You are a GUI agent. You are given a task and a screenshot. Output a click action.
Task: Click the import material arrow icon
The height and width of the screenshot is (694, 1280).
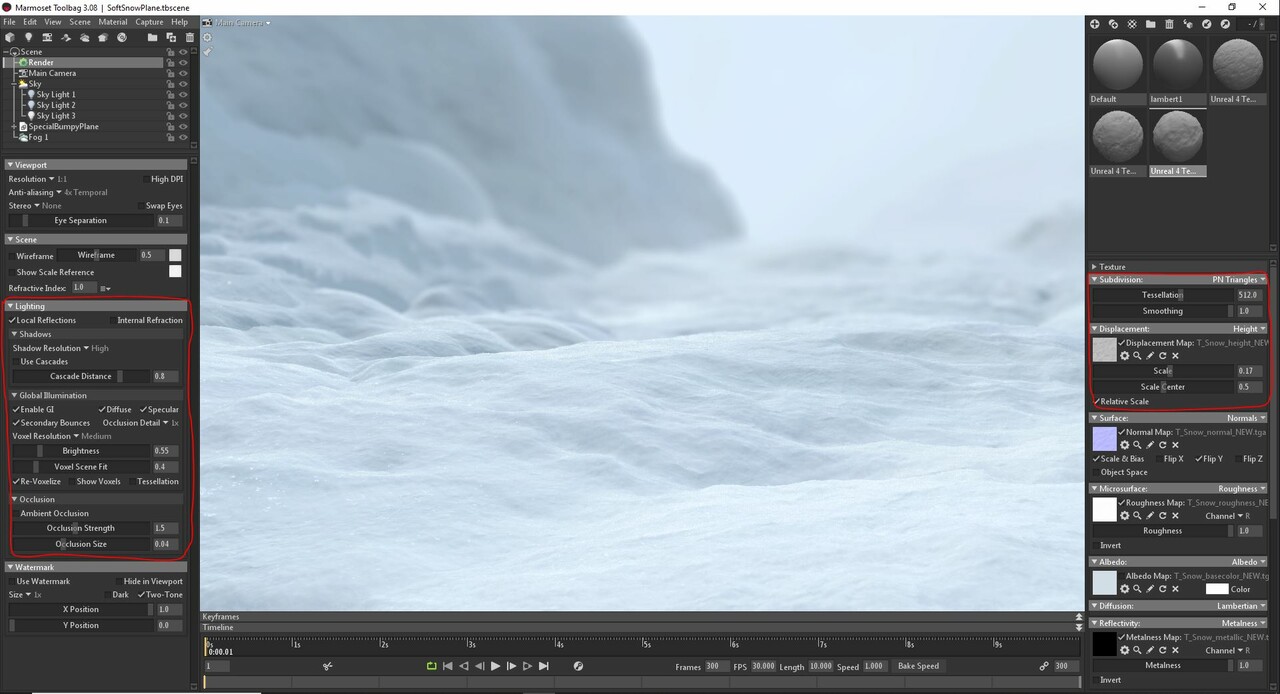click(x=1207, y=24)
